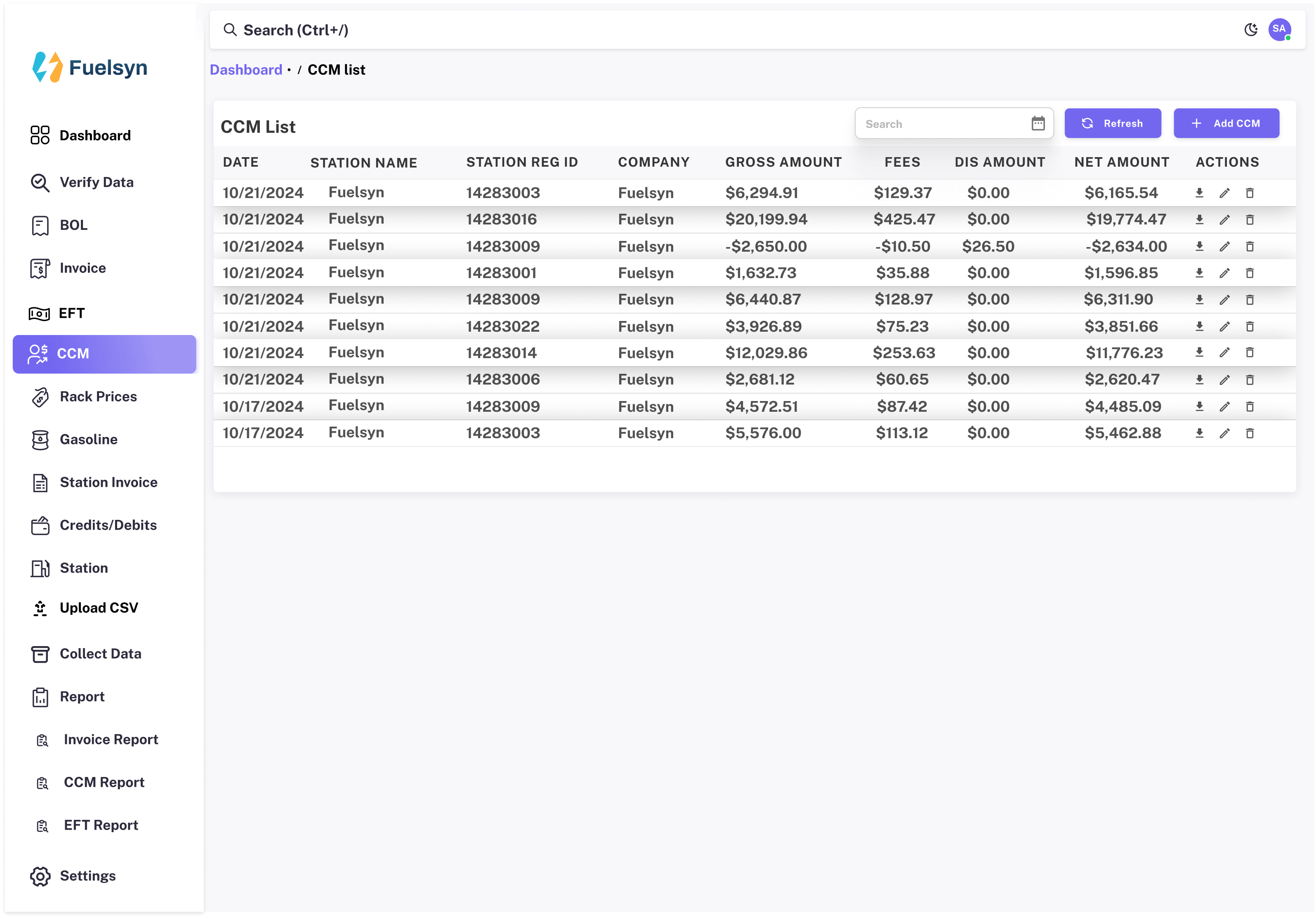Toggle the edit icon for row 14283009

tap(1225, 246)
